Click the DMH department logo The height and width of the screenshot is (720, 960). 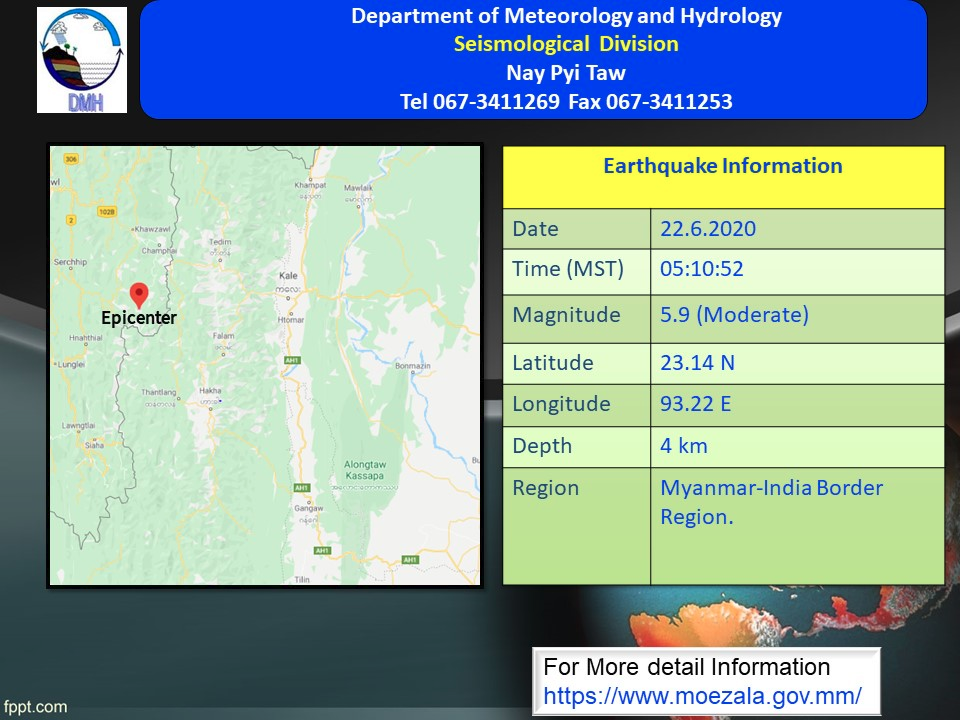click(82, 60)
